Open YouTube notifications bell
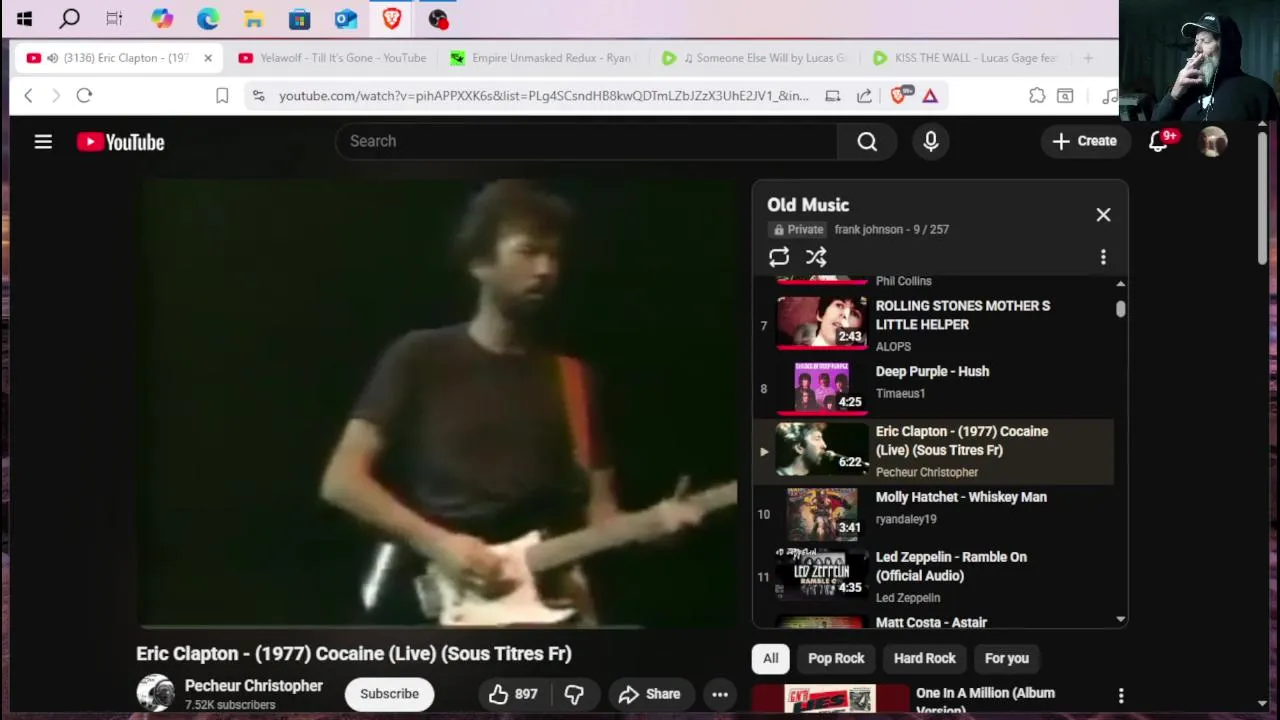The height and width of the screenshot is (720, 1280). coord(1159,142)
